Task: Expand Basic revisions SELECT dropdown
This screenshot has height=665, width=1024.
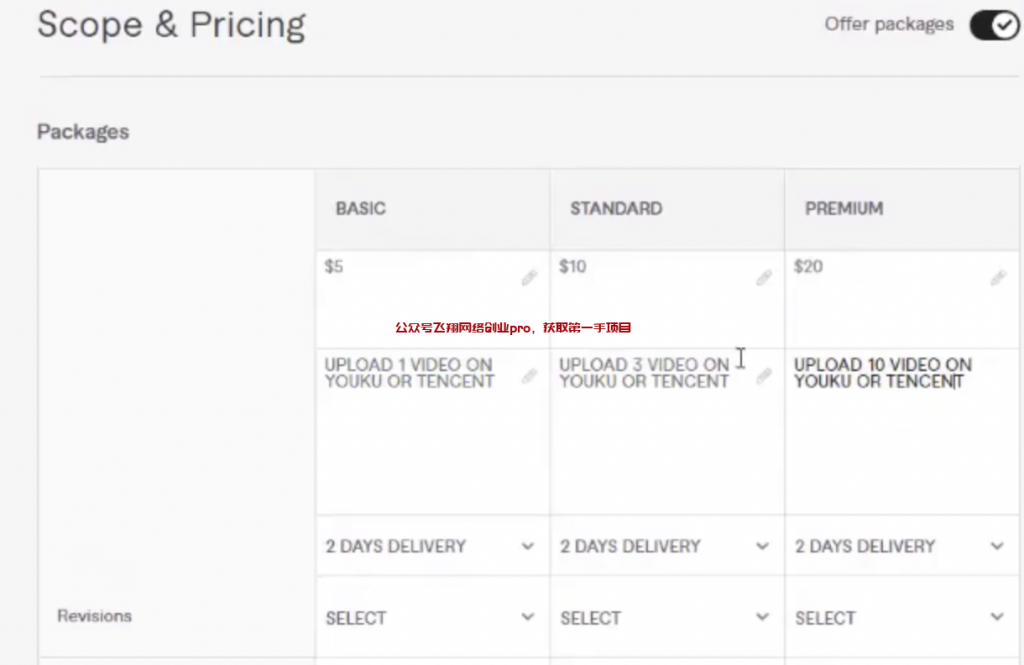Action: point(431,618)
